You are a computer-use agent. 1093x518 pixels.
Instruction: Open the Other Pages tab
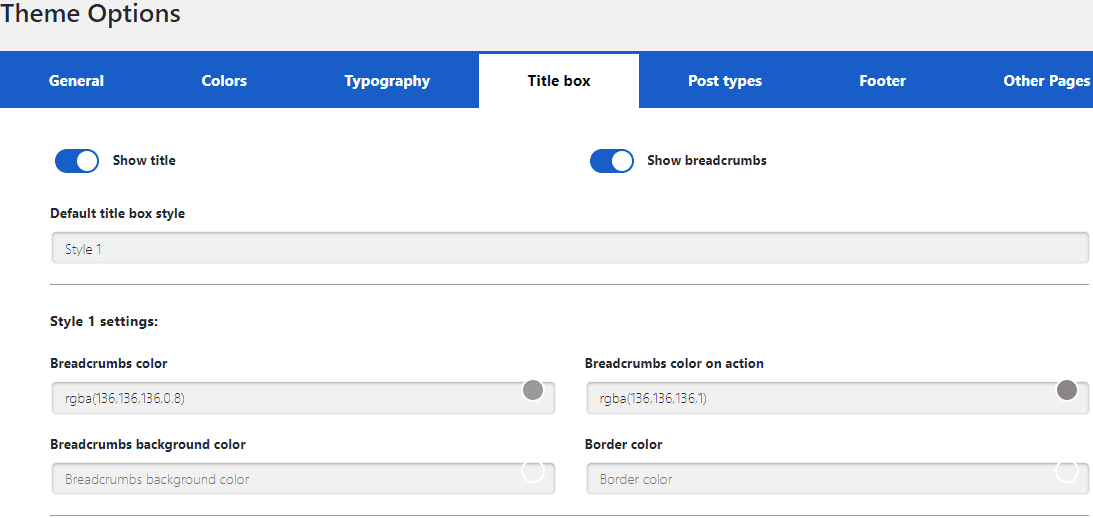tap(1046, 81)
